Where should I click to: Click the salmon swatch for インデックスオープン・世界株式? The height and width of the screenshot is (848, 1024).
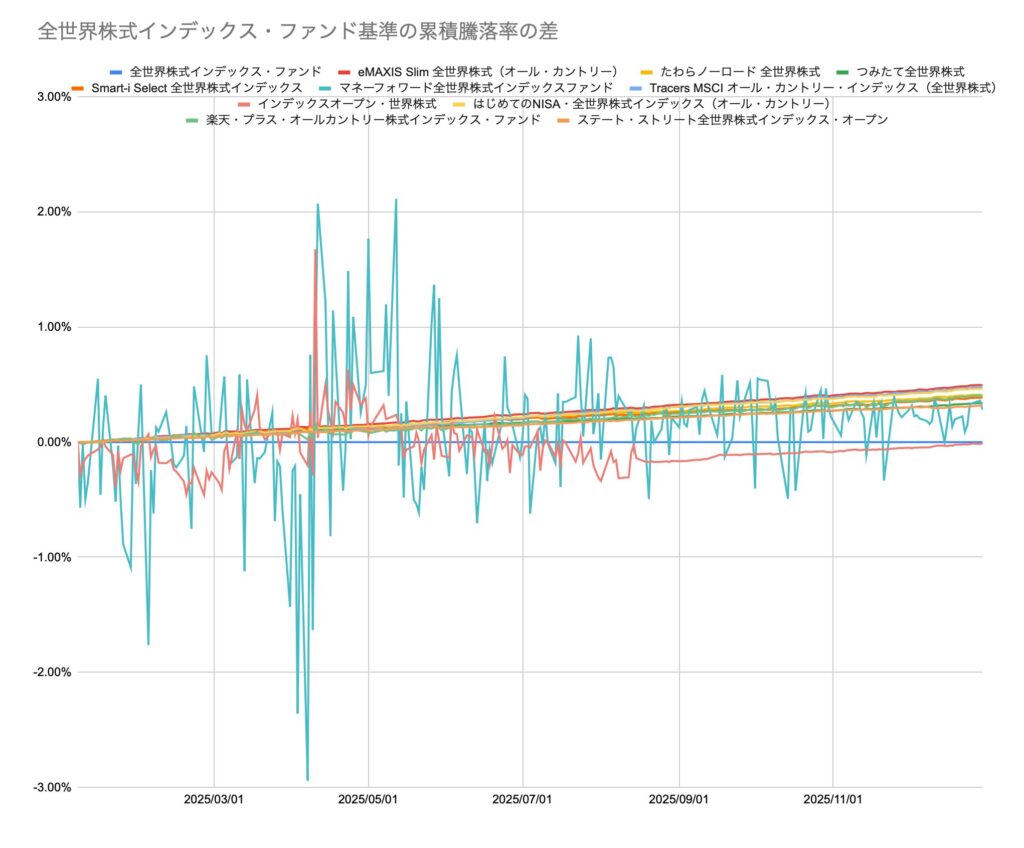pos(244,104)
